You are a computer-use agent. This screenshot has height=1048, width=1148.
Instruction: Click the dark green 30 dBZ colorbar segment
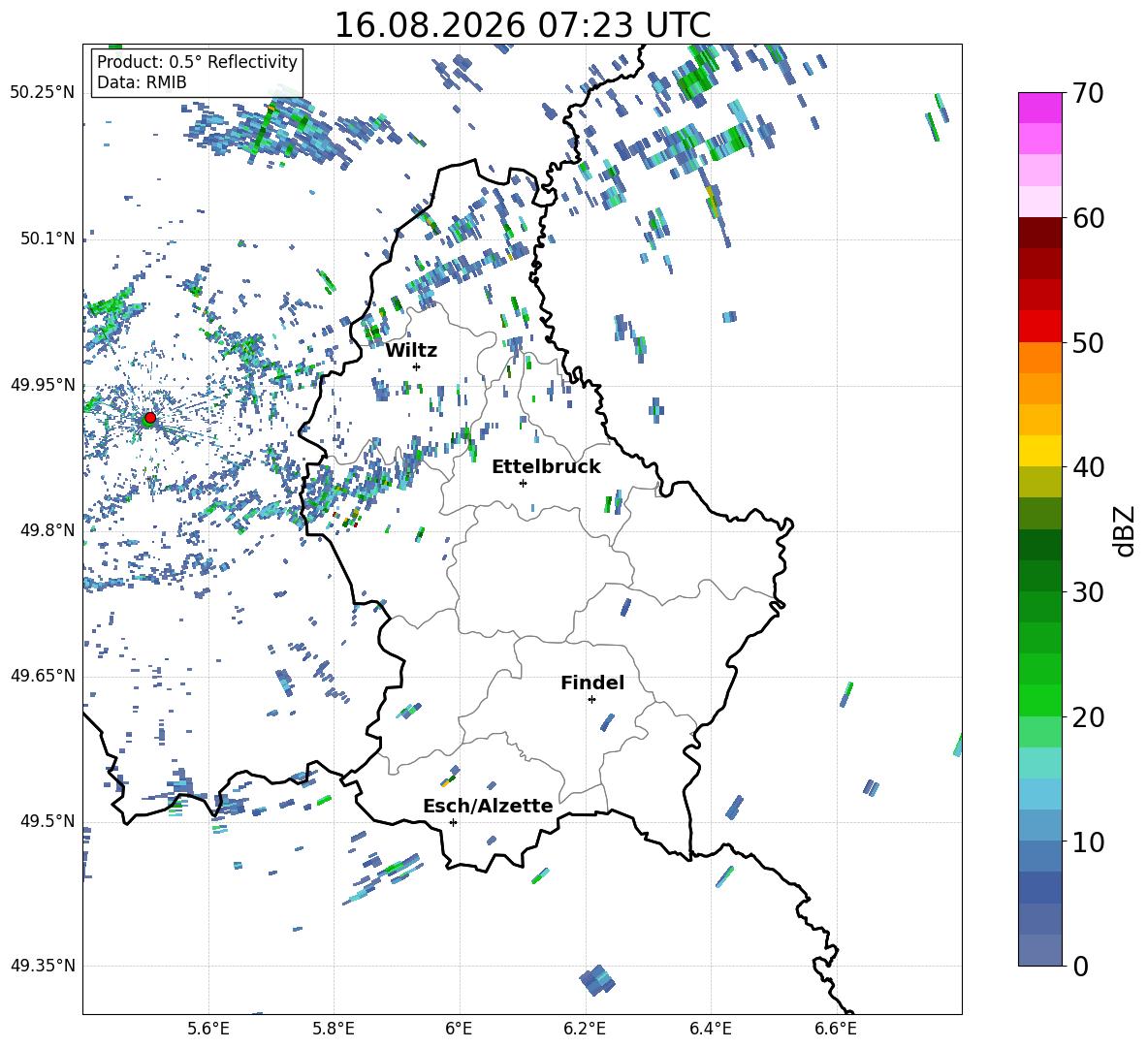1039,576
